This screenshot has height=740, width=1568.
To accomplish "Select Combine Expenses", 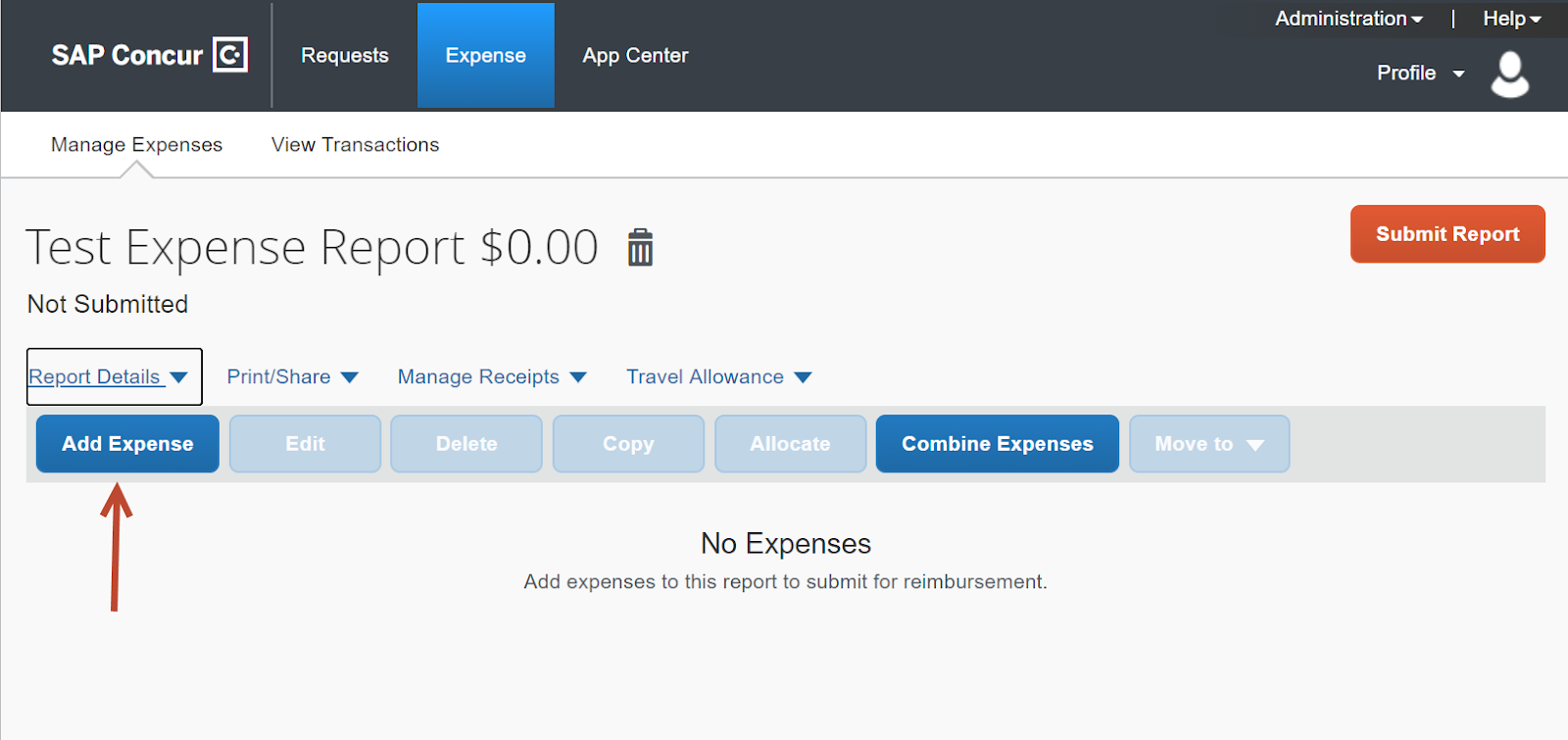I will click(996, 443).
